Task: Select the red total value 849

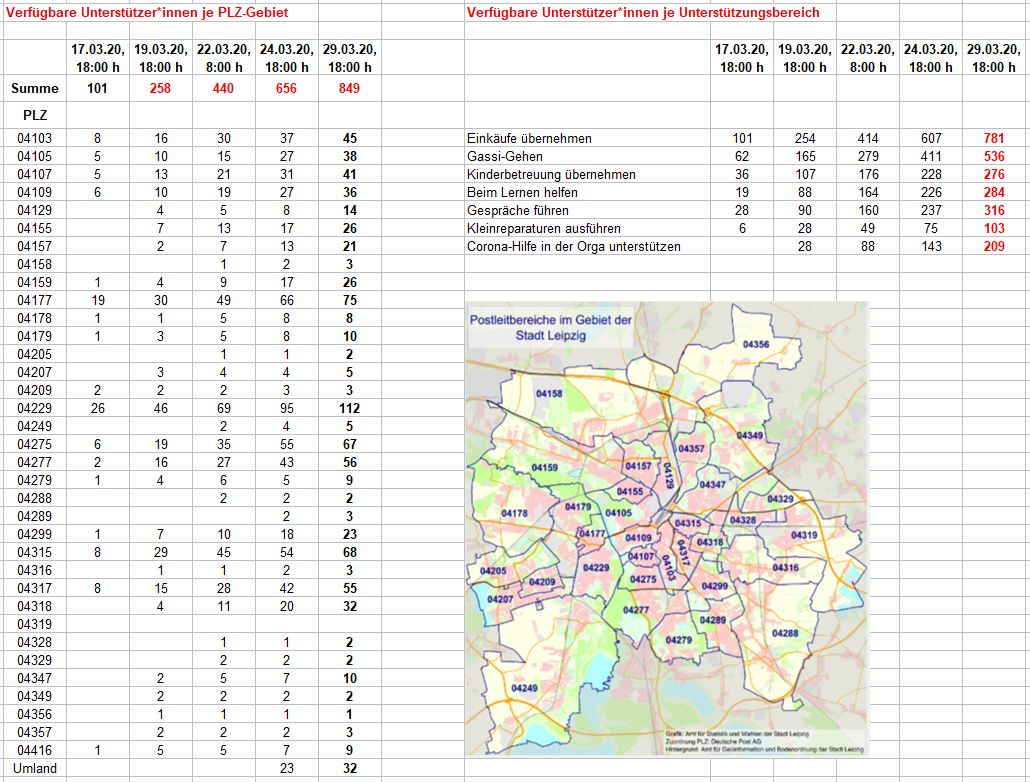Action: (349, 89)
